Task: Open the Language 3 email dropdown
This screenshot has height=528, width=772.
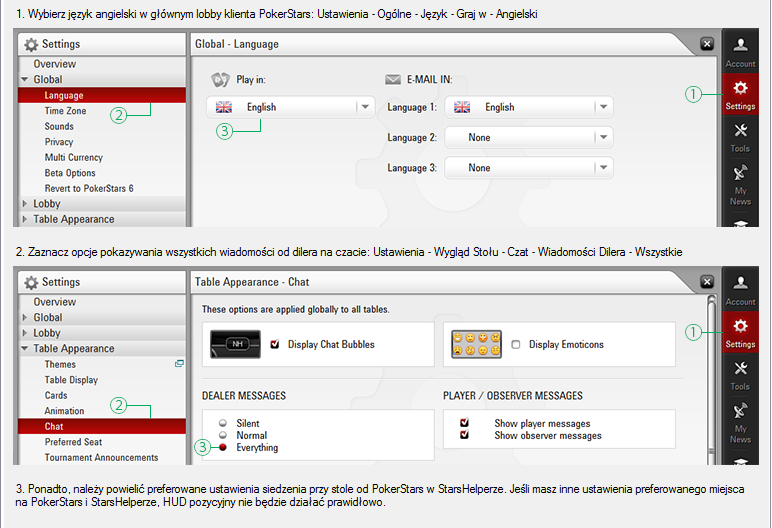Action: [529, 168]
